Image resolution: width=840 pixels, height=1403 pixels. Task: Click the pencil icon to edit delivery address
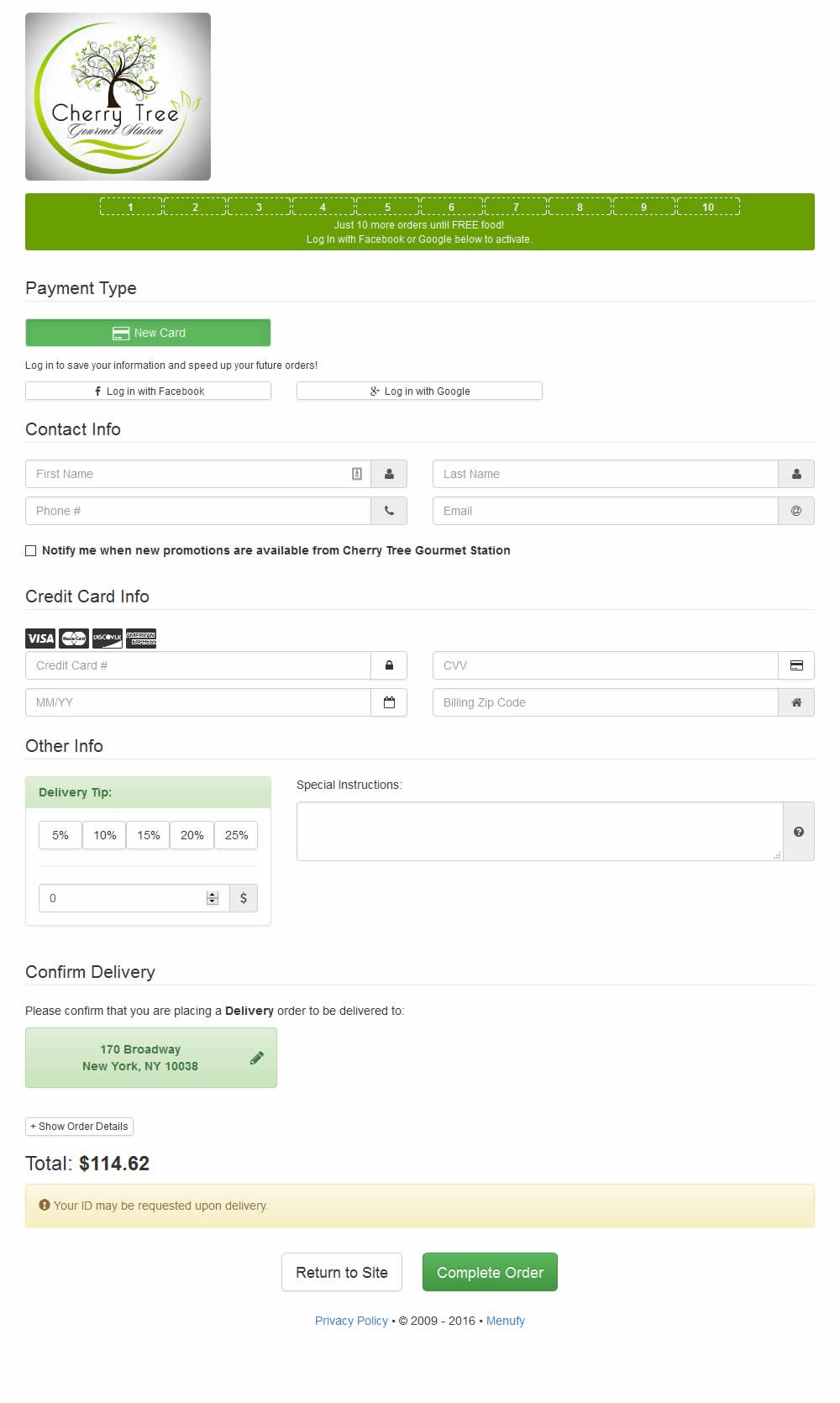coord(257,1058)
